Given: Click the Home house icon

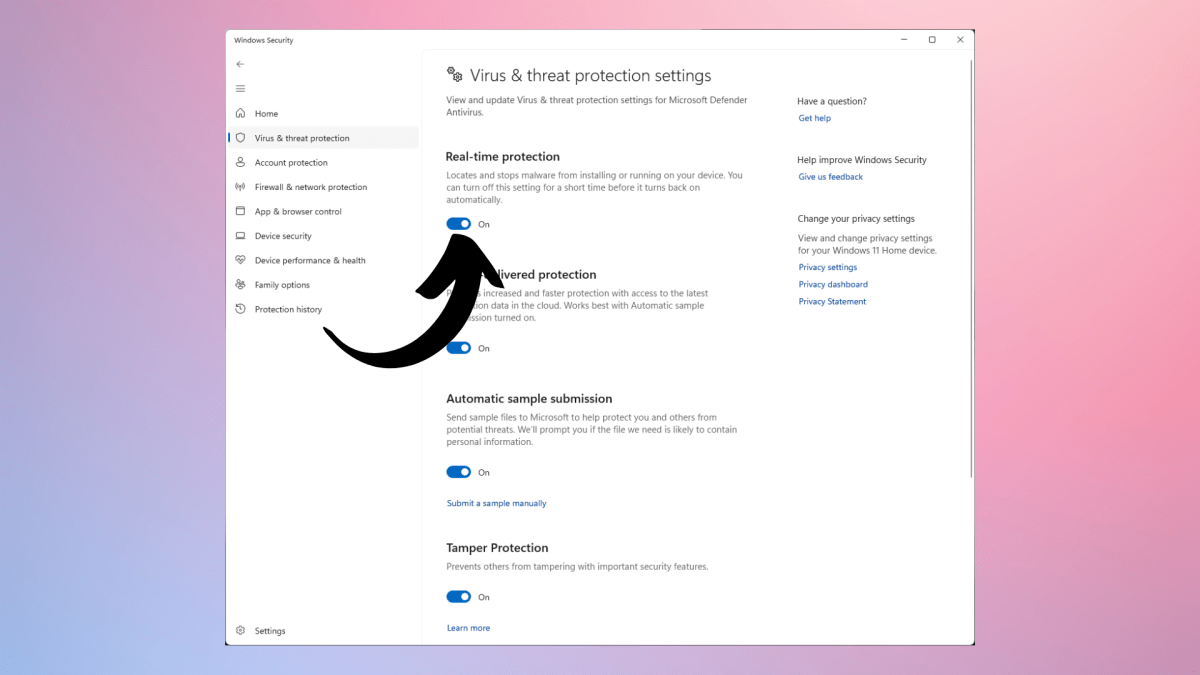Looking at the screenshot, I should click(240, 113).
